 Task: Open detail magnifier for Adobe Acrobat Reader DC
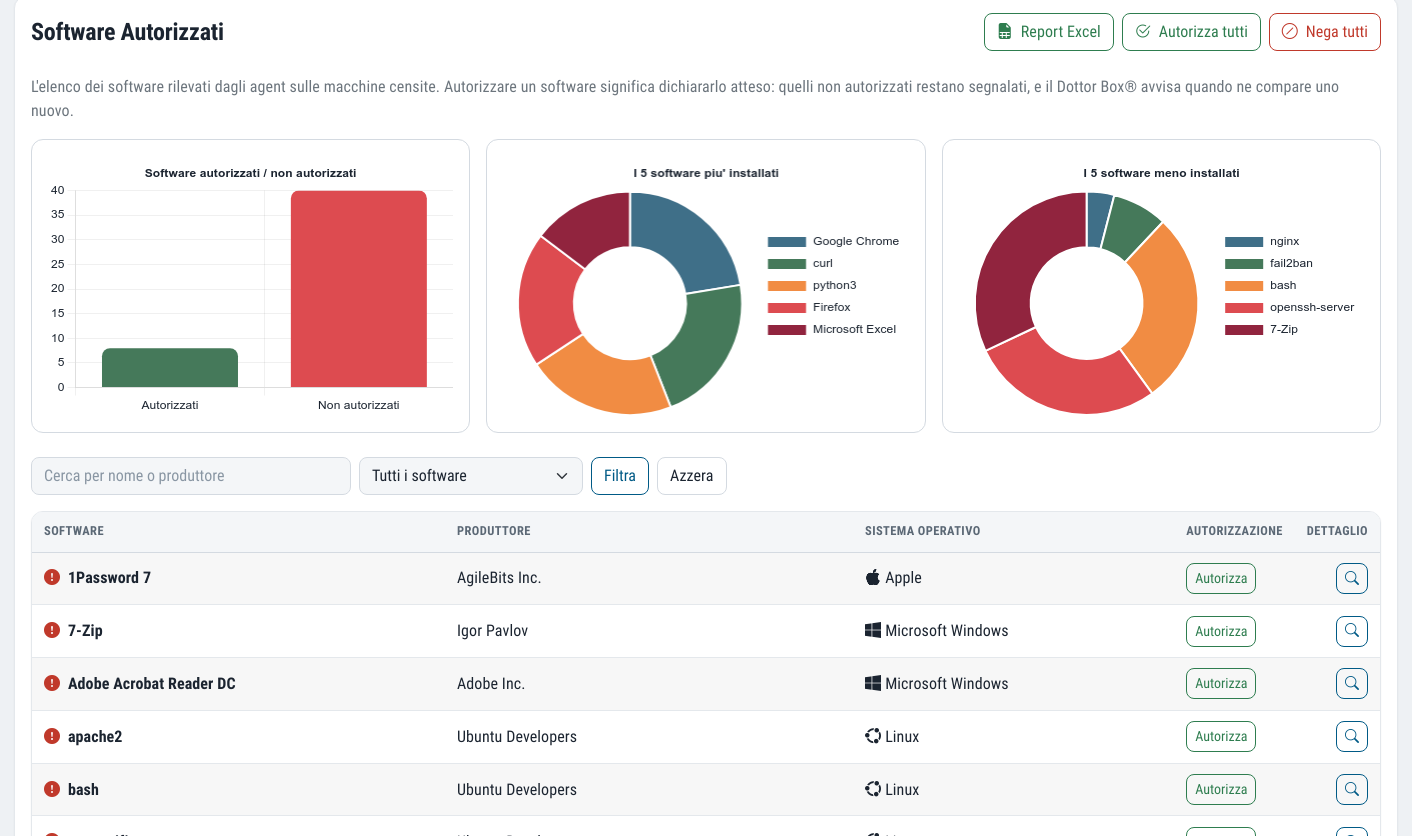(1352, 684)
